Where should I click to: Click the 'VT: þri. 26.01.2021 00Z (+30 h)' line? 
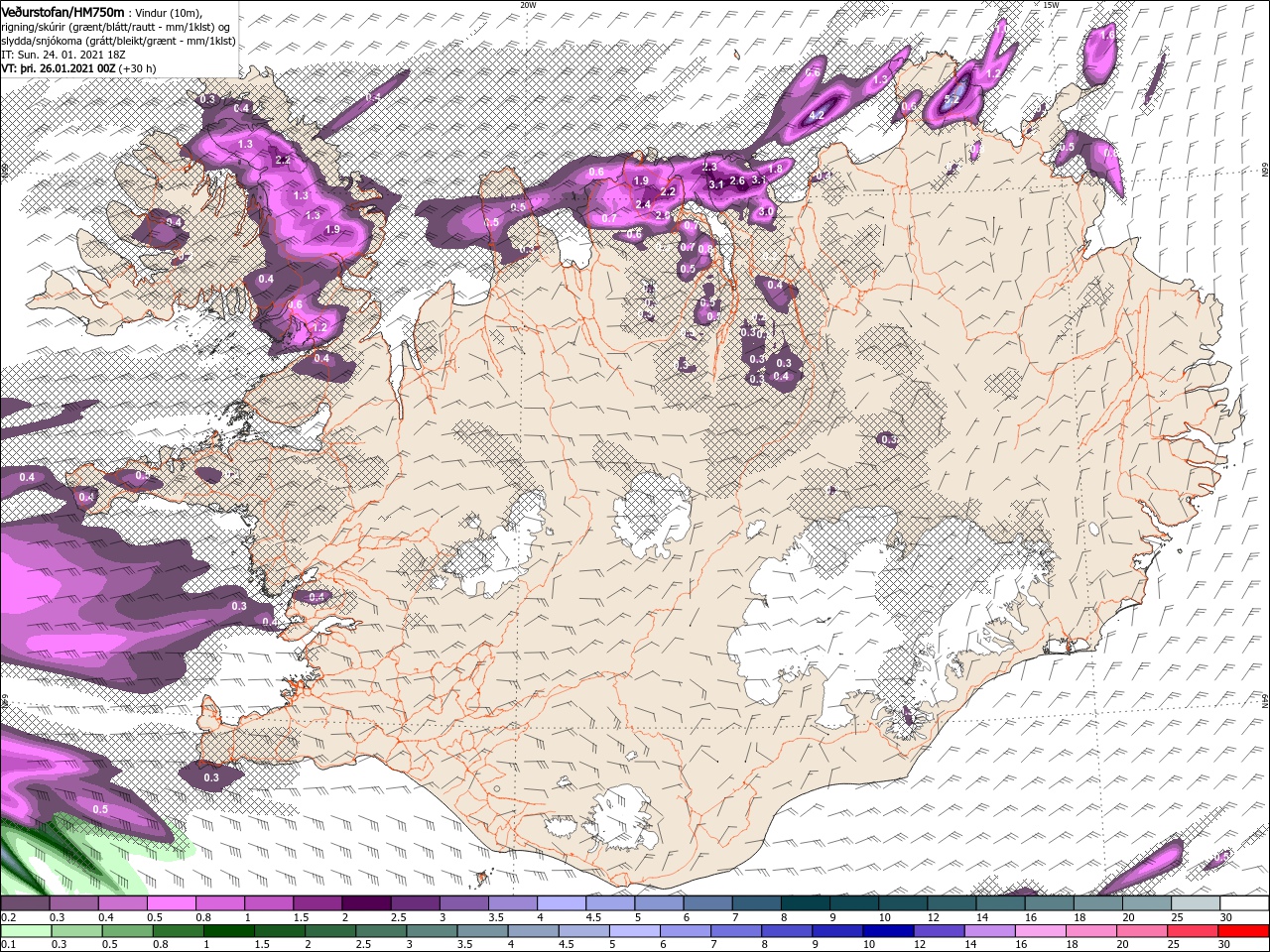(x=79, y=69)
